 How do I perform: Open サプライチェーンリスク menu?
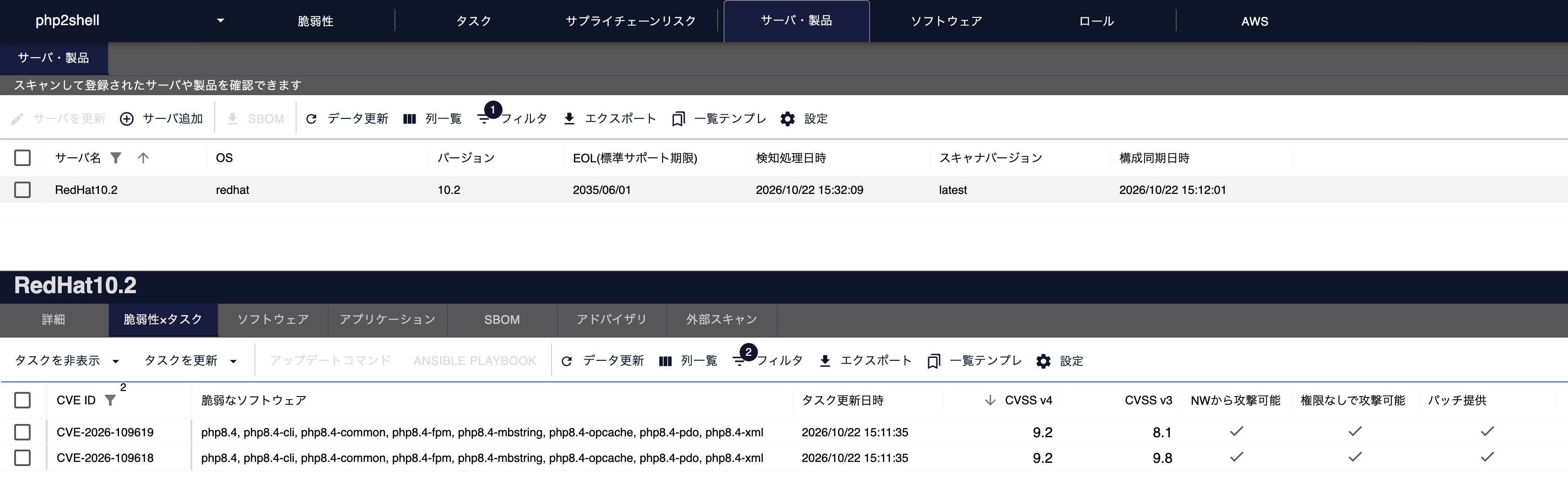(x=631, y=21)
